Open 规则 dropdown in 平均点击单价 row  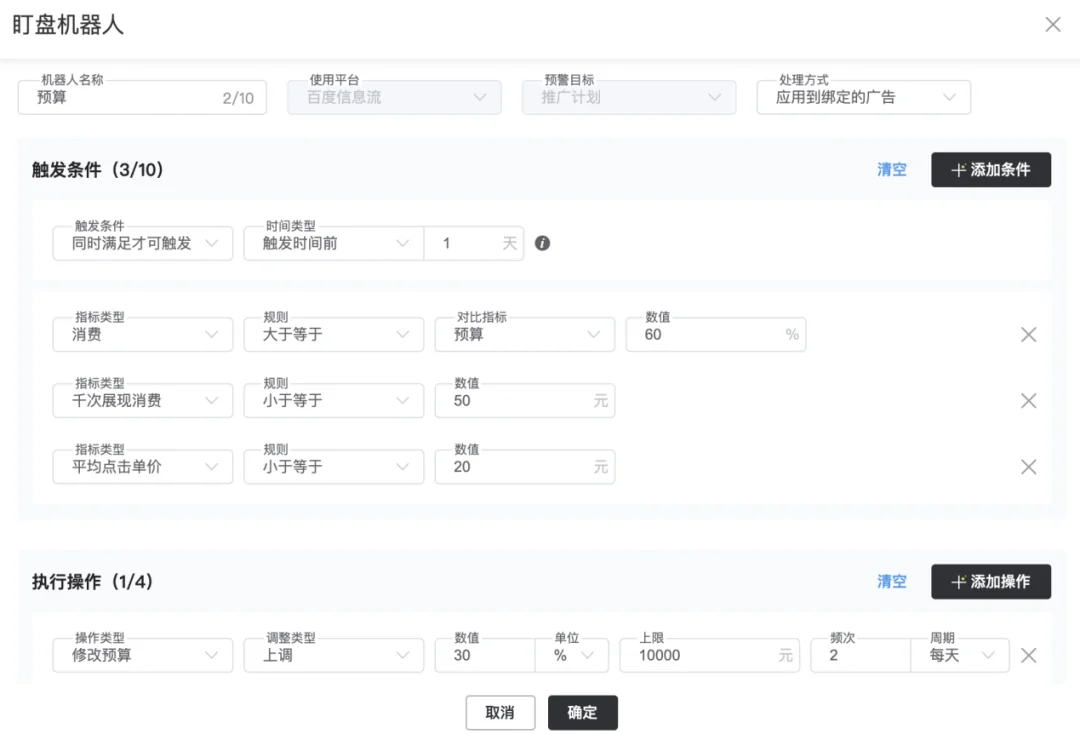pos(333,467)
